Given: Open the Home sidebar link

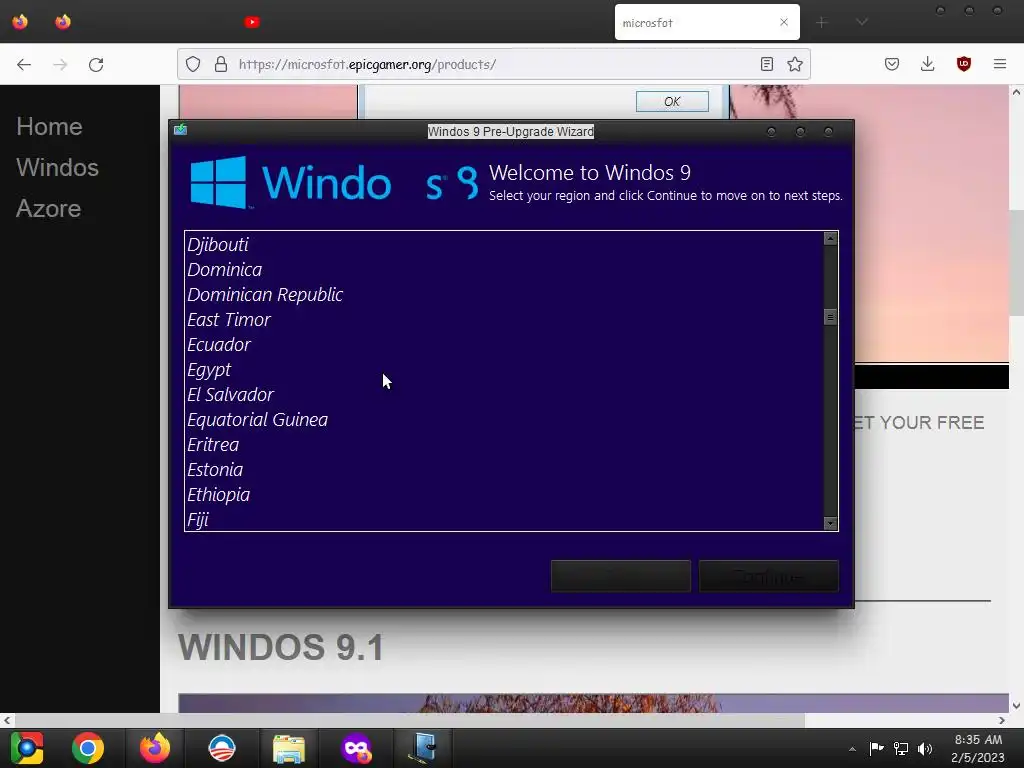Looking at the screenshot, I should [x=50, y=126].
